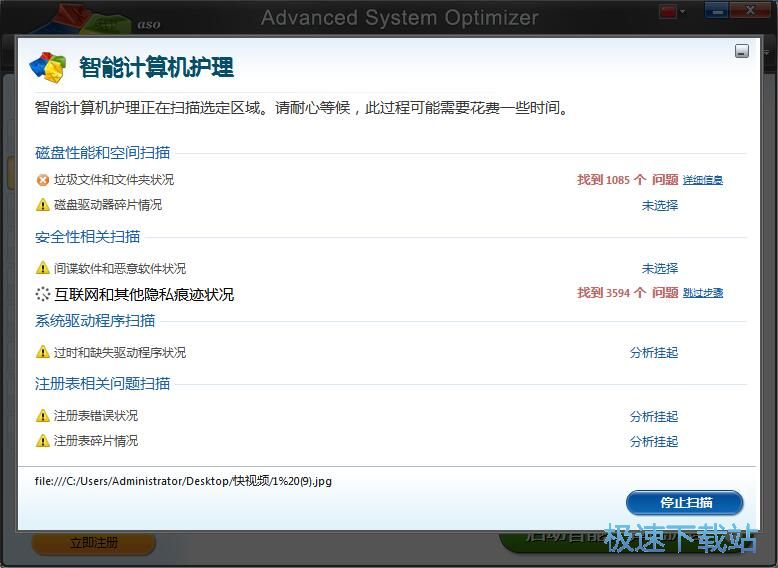This screenshot has height=568, width=778.
Task: Click warning icon next to 过时和缺失驱动程序状况
Action: 43,352
